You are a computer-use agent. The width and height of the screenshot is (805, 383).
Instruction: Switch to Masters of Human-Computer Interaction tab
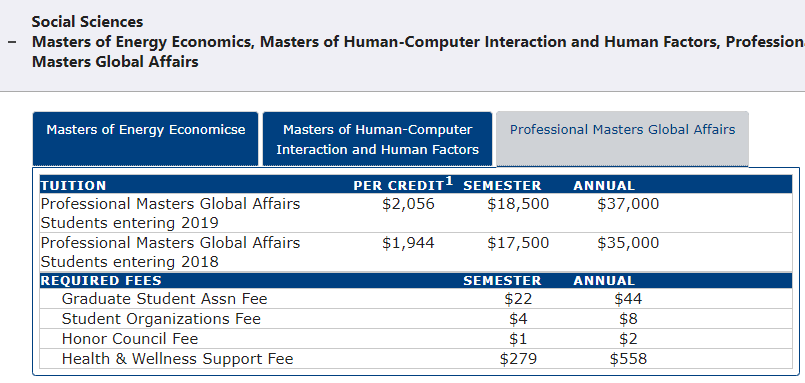pos(377,139)
